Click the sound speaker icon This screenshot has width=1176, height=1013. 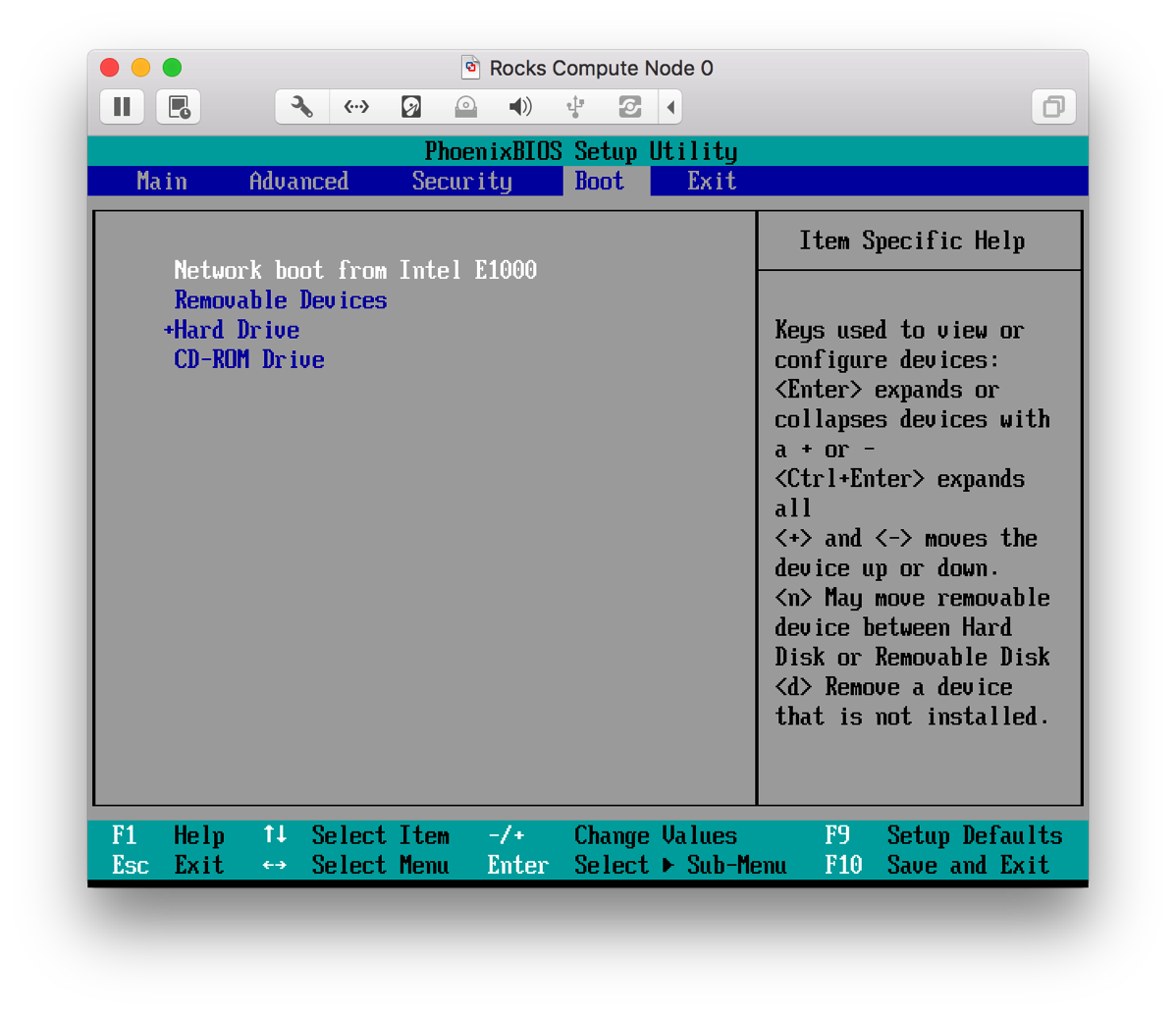point(520,106)
